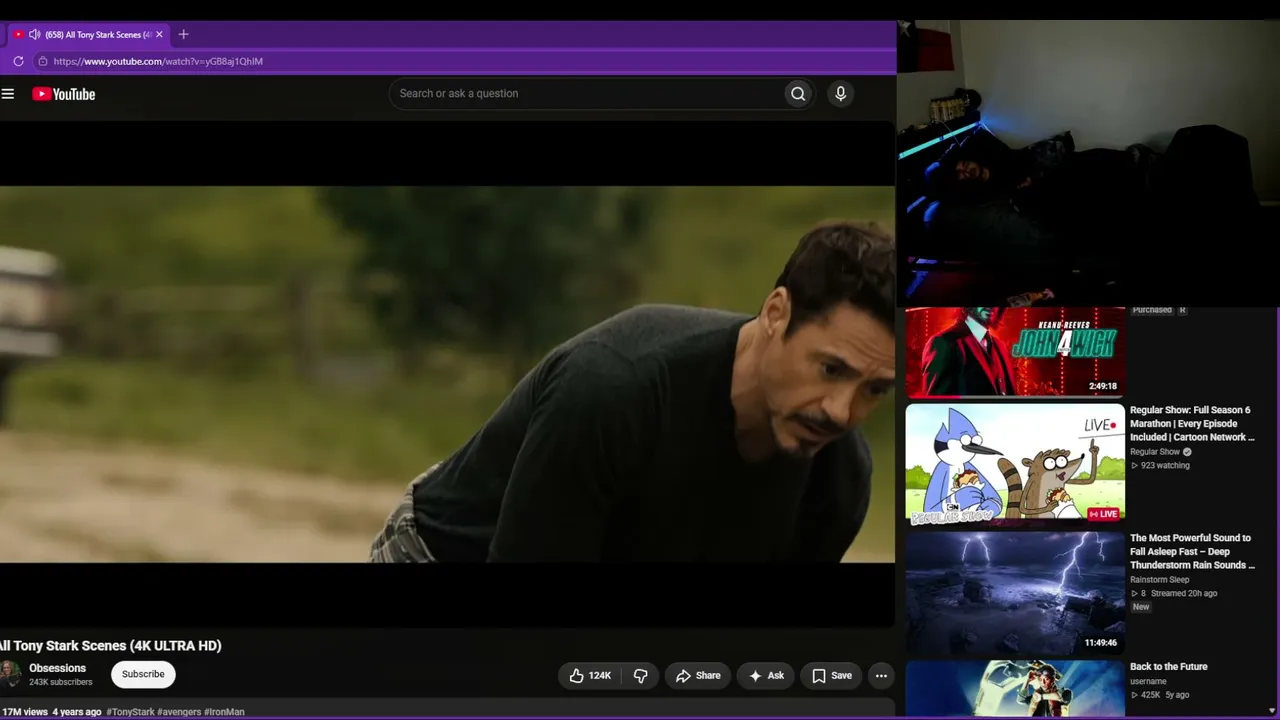Open the Obsessions channel name link
The image size is (1280, 720).
pyautogui.click(x=57, y=668)
